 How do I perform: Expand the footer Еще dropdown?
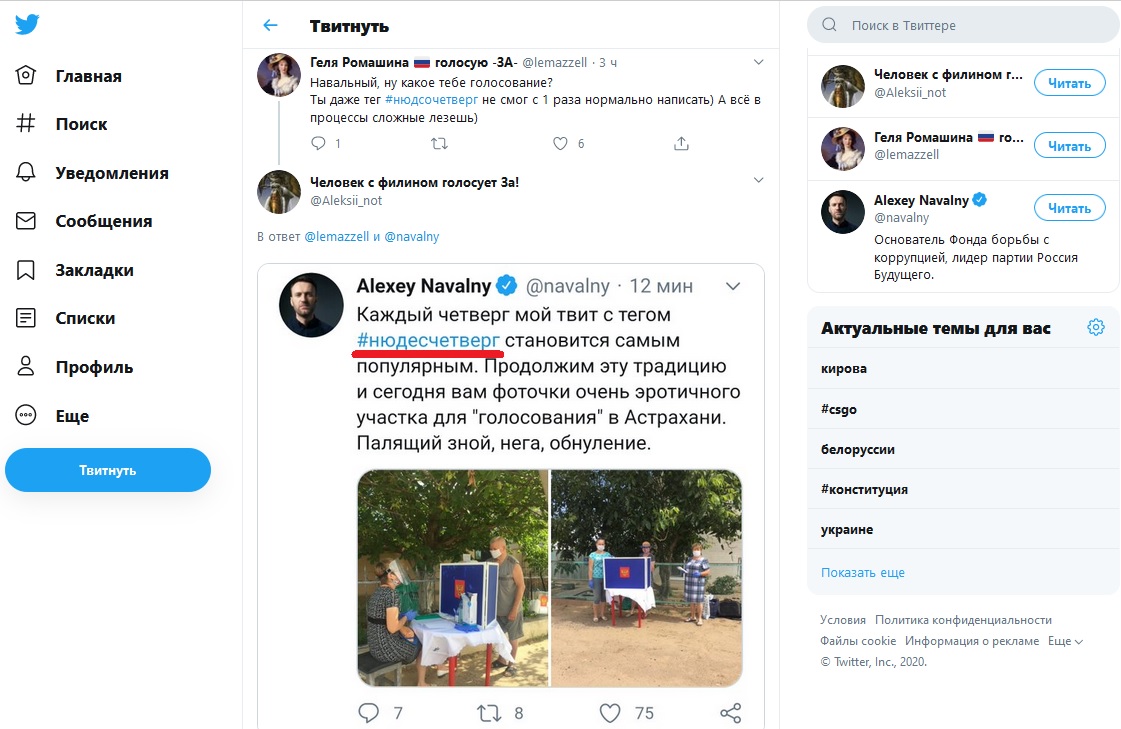(x=1065, y=641)
